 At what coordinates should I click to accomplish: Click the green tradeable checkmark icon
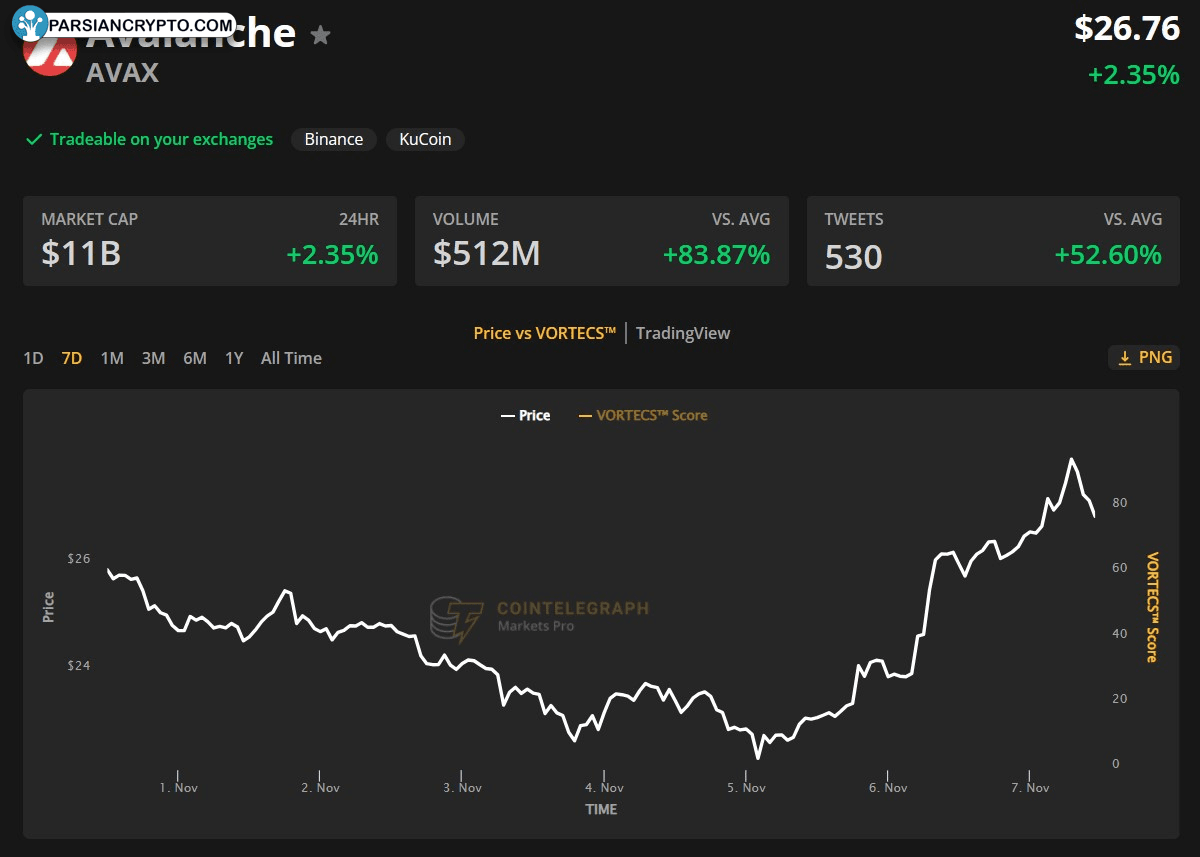[x=34, y=140]
